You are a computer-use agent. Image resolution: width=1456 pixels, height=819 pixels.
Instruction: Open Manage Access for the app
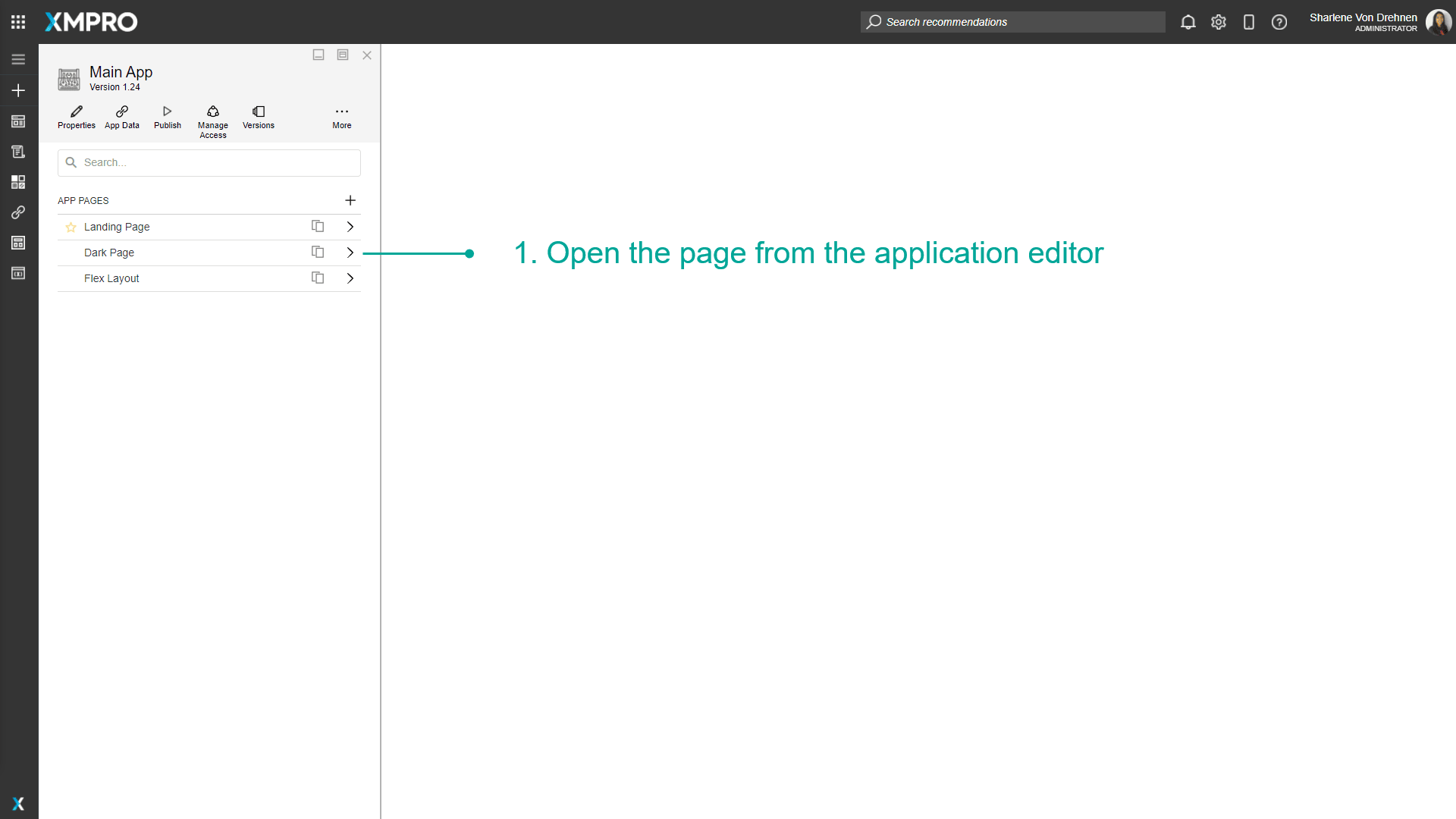[212, 118]
